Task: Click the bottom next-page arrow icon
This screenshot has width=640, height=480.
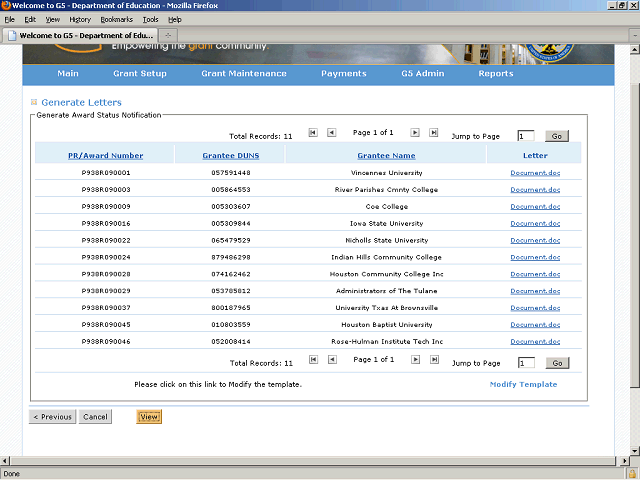Action: pos(415,359)
